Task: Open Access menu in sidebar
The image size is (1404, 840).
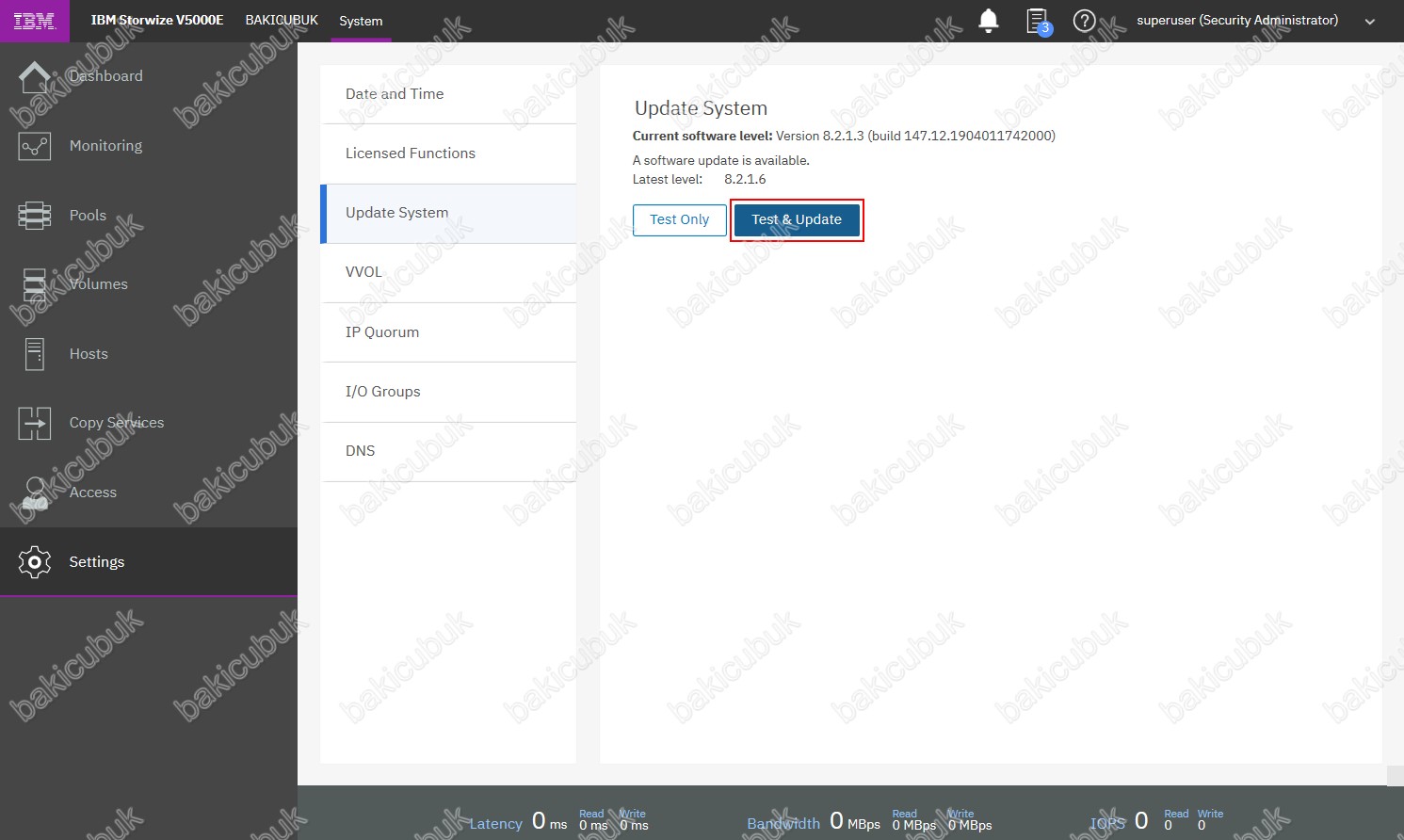Action: click(93, 493)
